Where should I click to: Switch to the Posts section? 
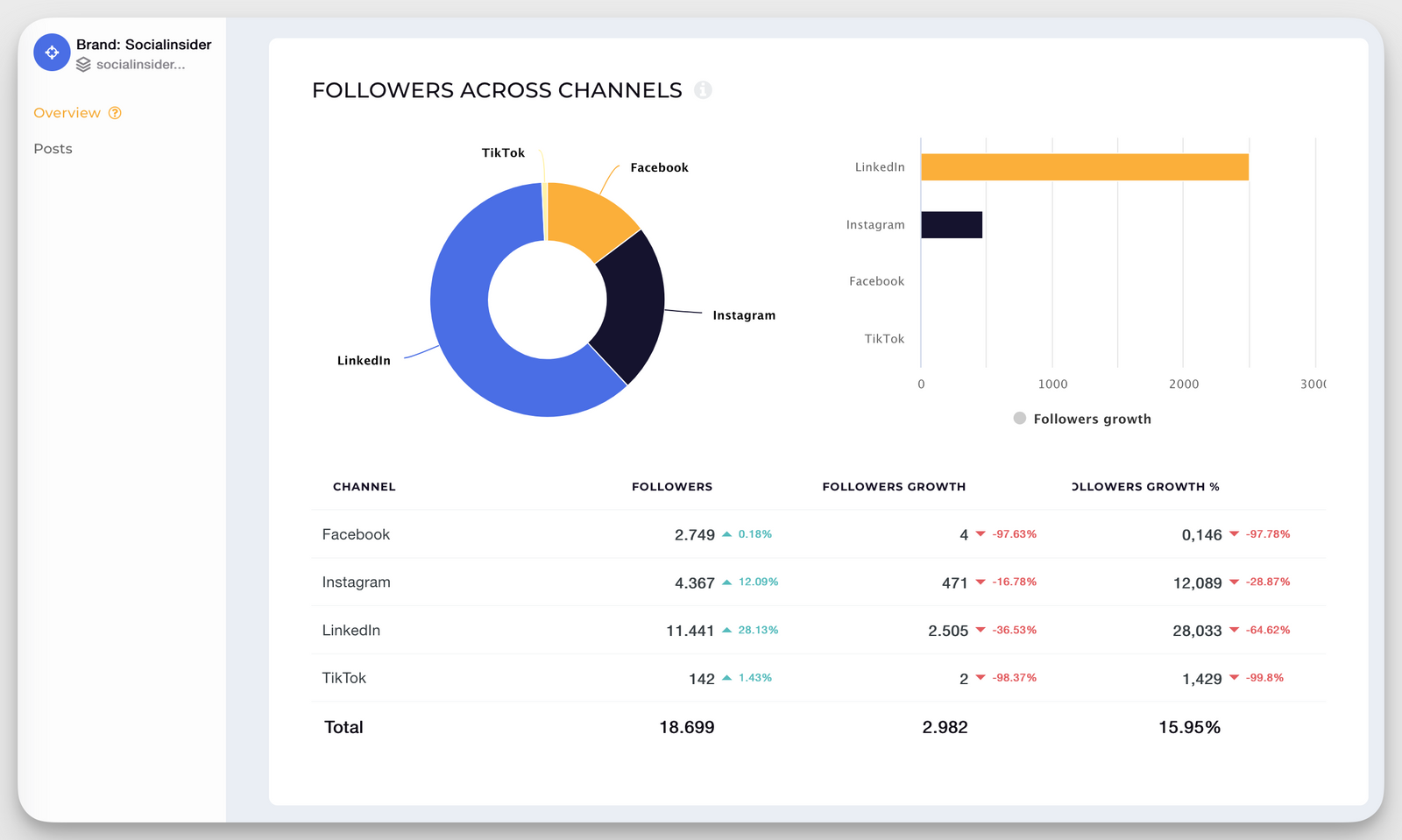click(x=53, y=148)
